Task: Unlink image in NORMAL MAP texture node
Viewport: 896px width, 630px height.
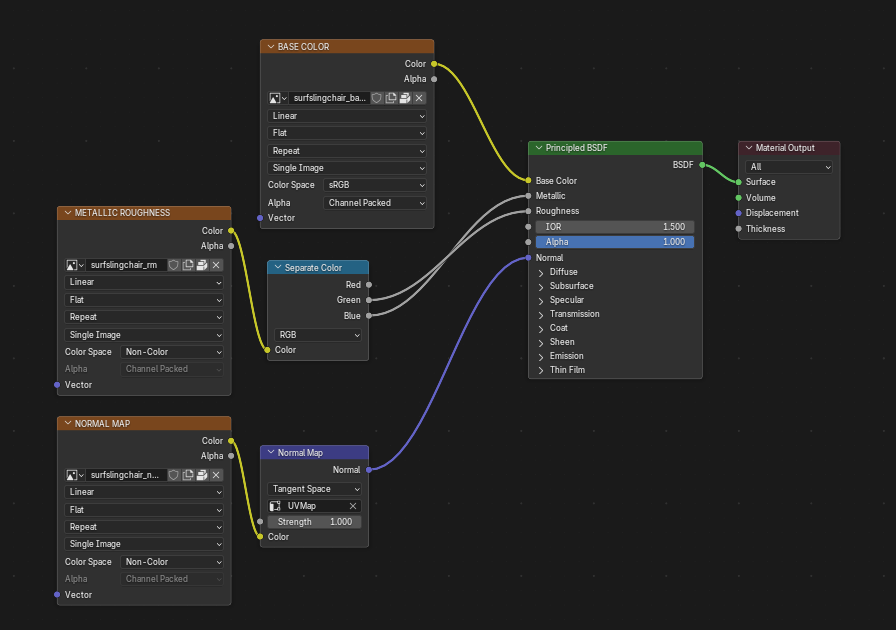Action: [216, 475]
